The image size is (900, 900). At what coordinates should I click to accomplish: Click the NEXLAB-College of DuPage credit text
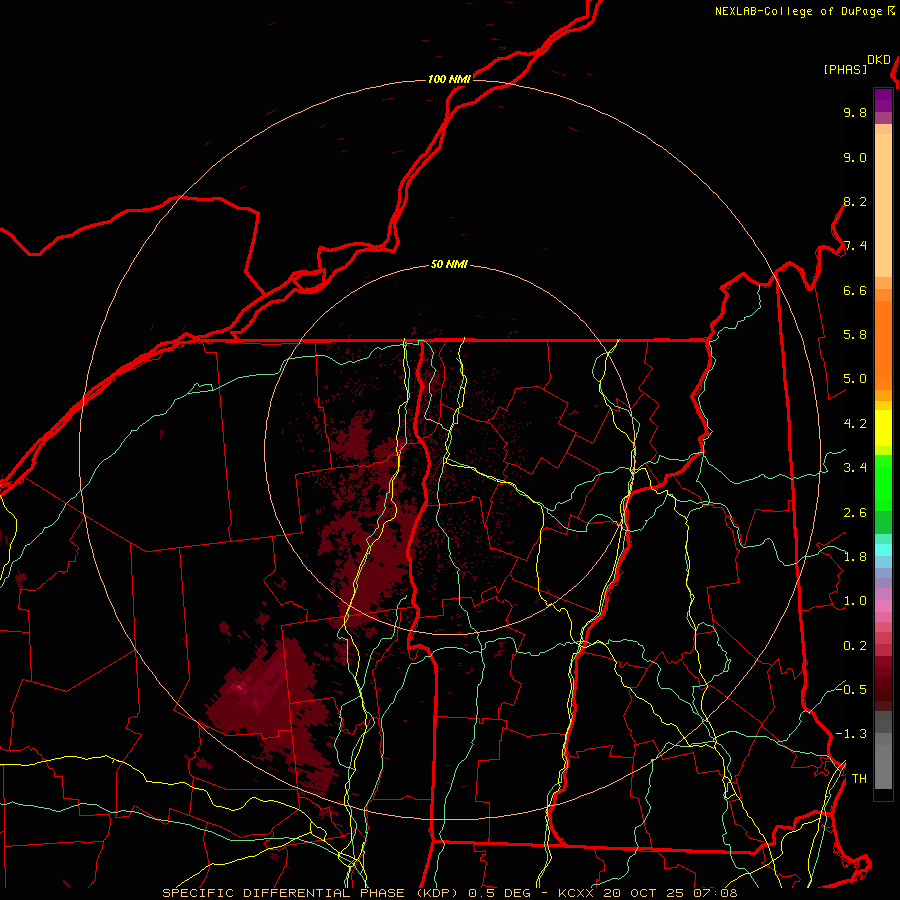tap(798, 11)
